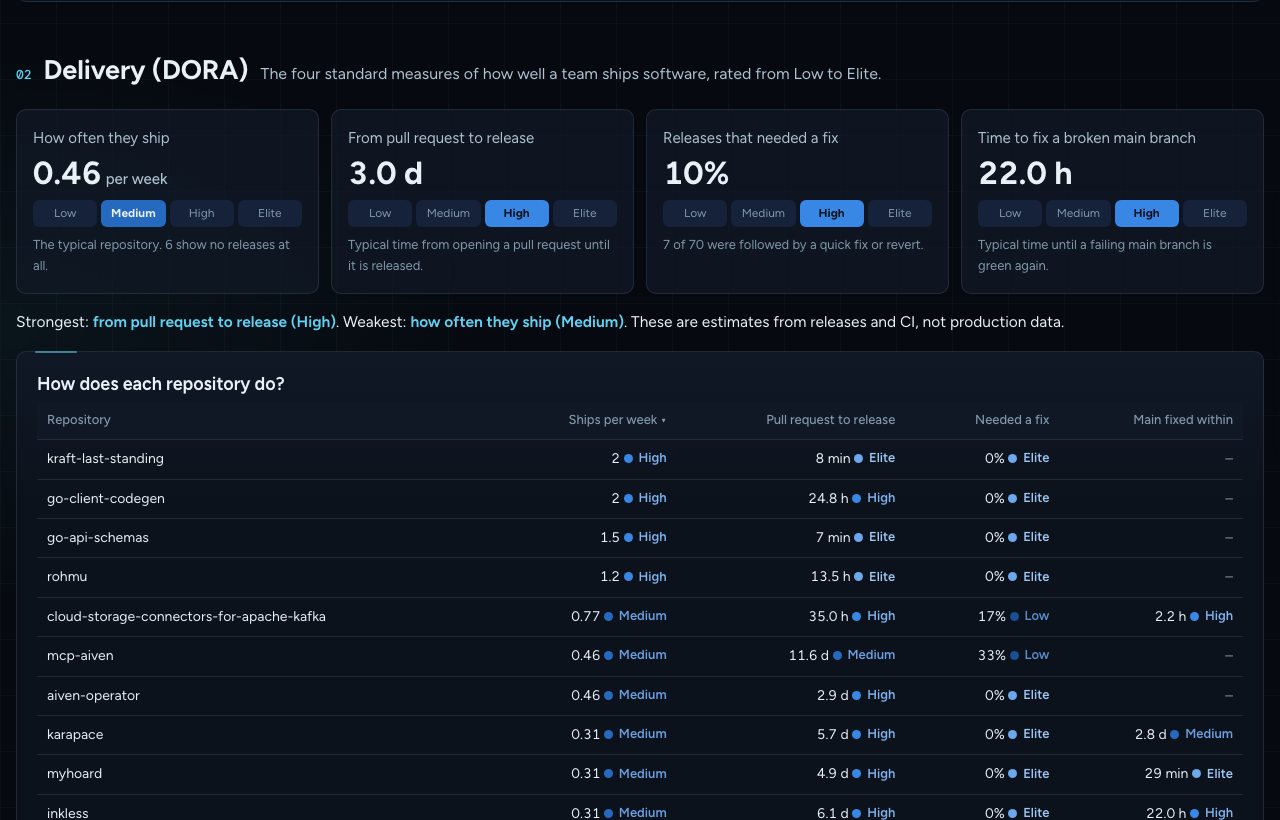Screen dimensions: 1280x820
Task: Select Low rating under Time to fix a broken main branch
Action: 1010,213
